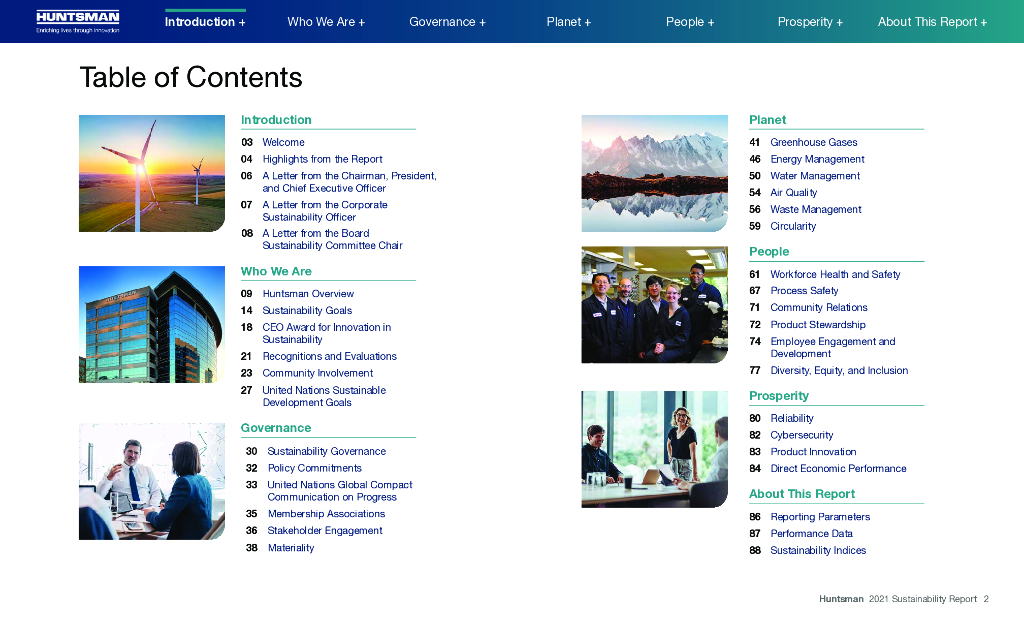
Task: Go to the Prosperity section heading
Action: [x=778, y=396]
